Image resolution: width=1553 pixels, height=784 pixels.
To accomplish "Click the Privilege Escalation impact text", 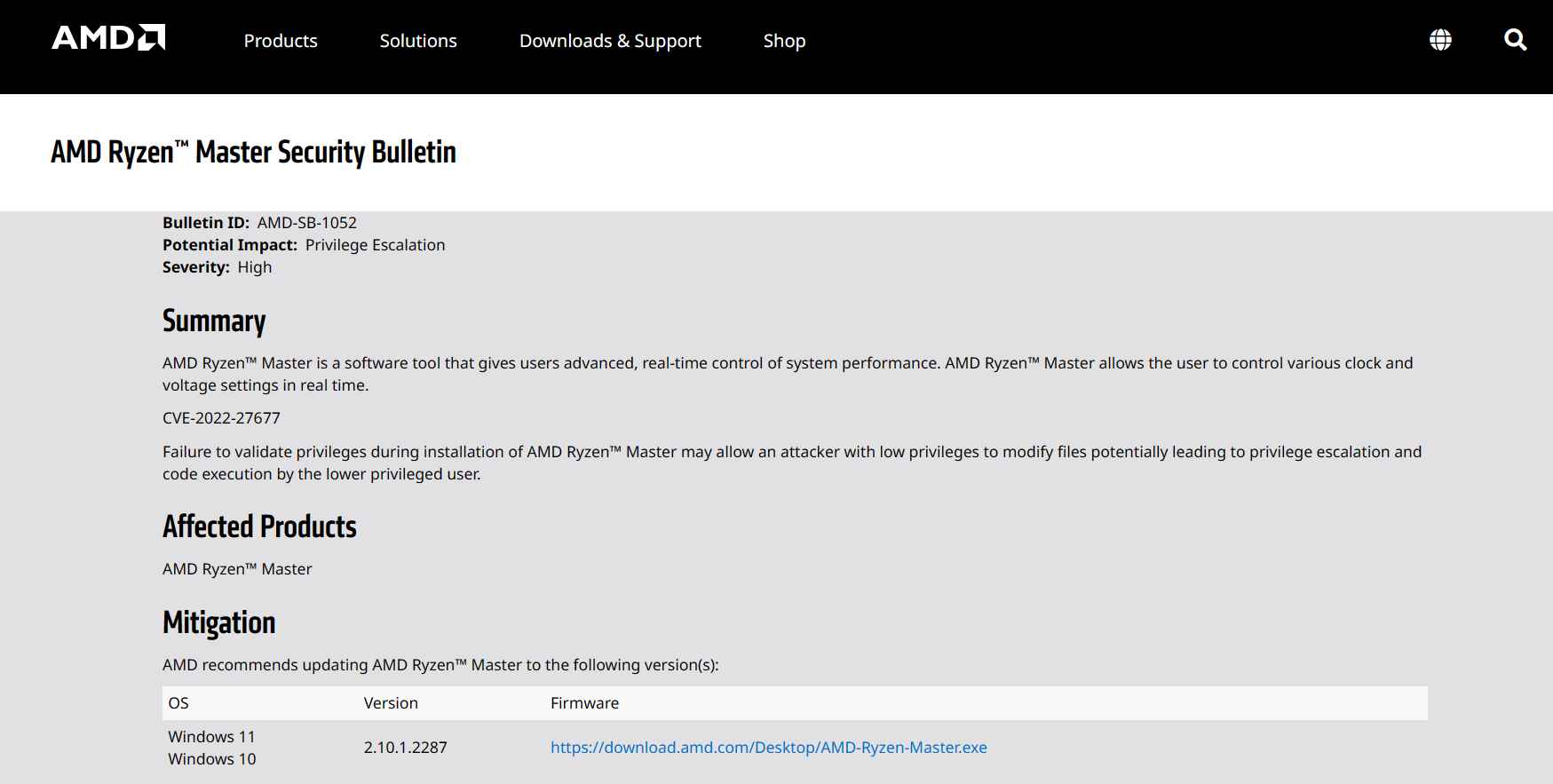I will click(x=375, y=245).
